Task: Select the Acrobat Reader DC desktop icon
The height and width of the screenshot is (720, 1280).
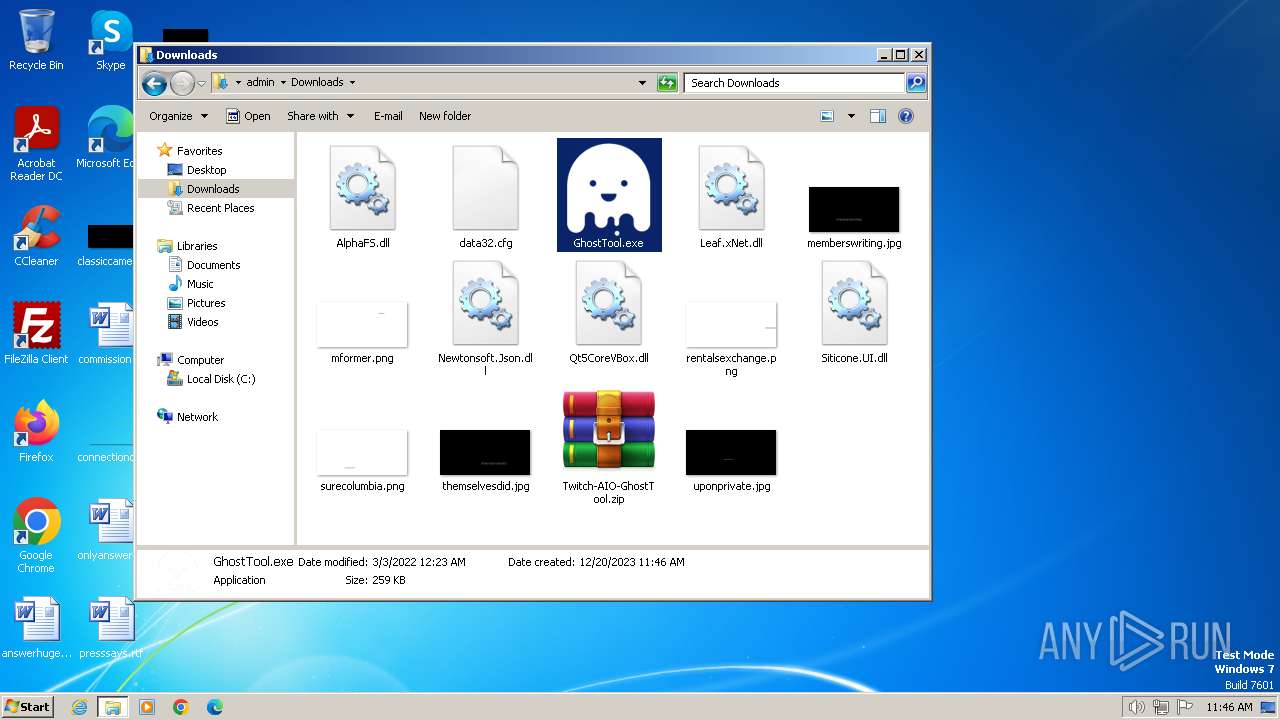Action: point(36,144)
